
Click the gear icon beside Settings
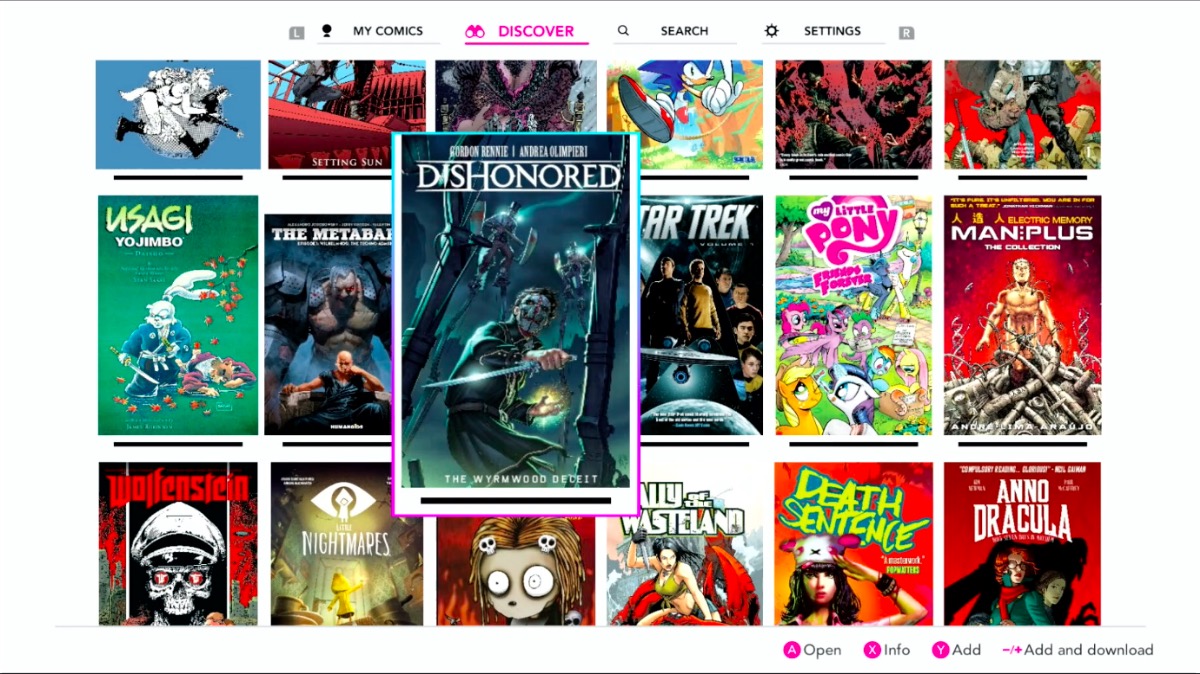pyautogui.click(x=771, y=31)
